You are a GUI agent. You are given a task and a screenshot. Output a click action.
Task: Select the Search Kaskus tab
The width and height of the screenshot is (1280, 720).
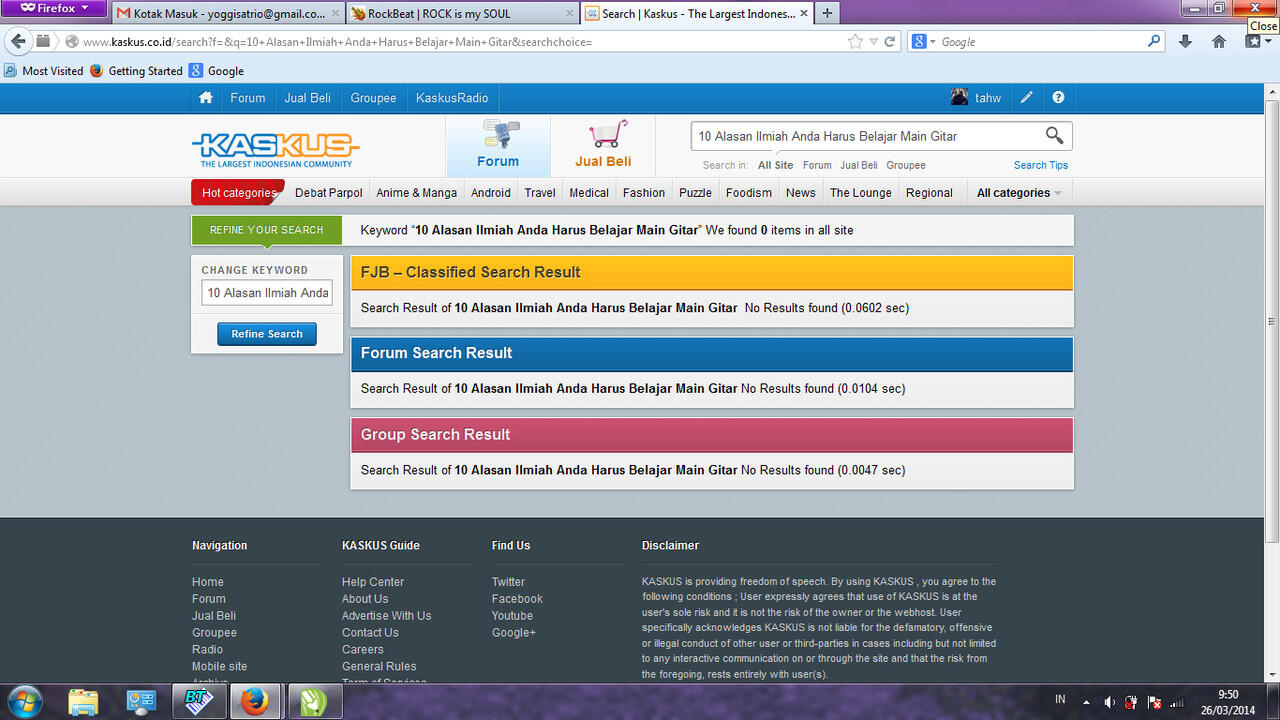(696, 14)
